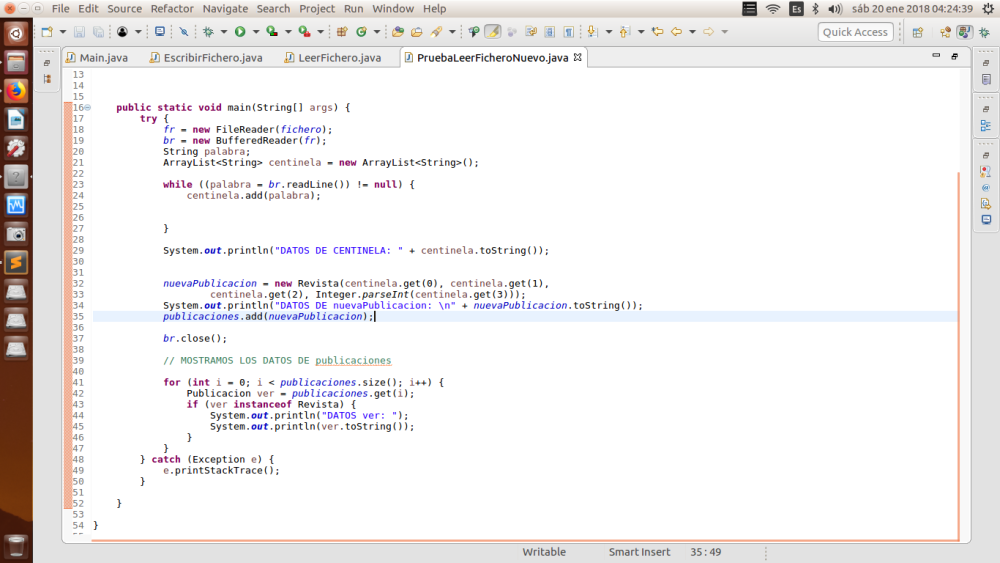
Task: Expand the New file dropdown arrow
Action: click(x=61, y=32)
